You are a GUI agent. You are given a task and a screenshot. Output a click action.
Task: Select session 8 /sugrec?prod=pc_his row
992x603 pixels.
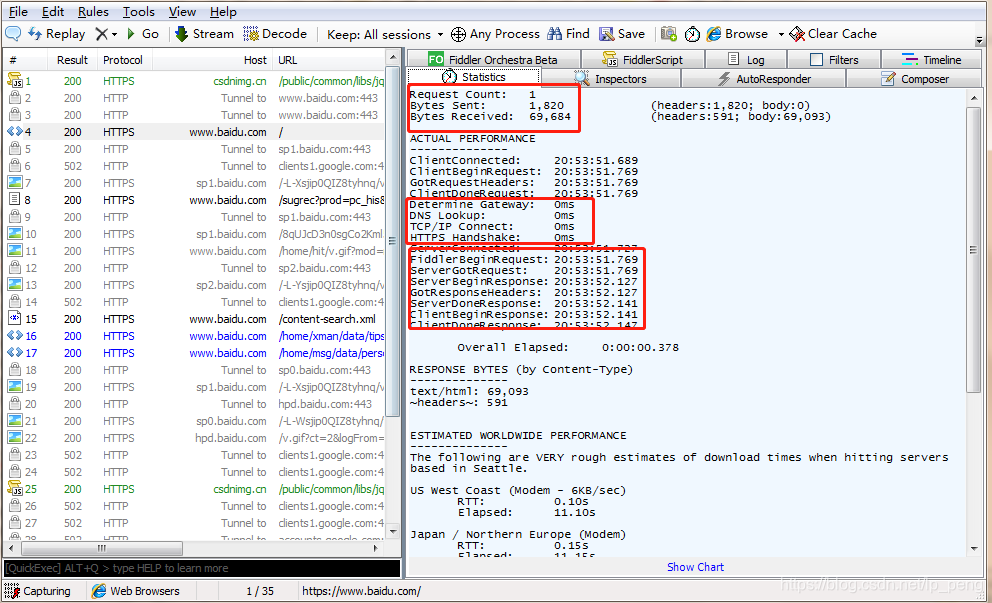[x=195, y=200]
